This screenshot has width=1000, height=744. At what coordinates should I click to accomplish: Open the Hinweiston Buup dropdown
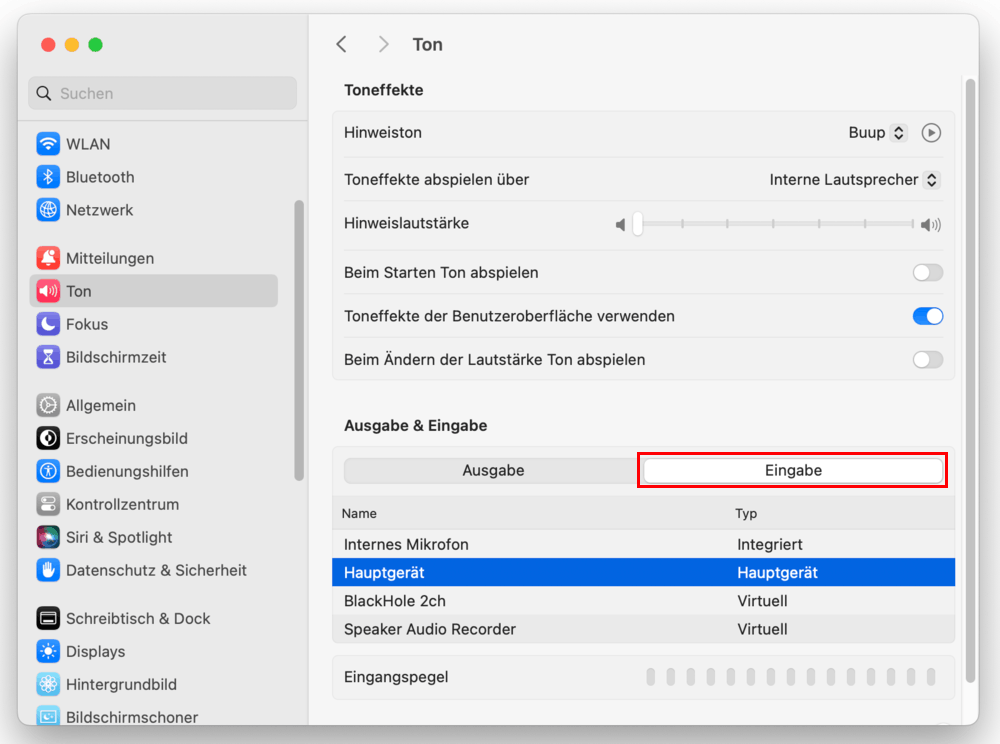(877, 133)
